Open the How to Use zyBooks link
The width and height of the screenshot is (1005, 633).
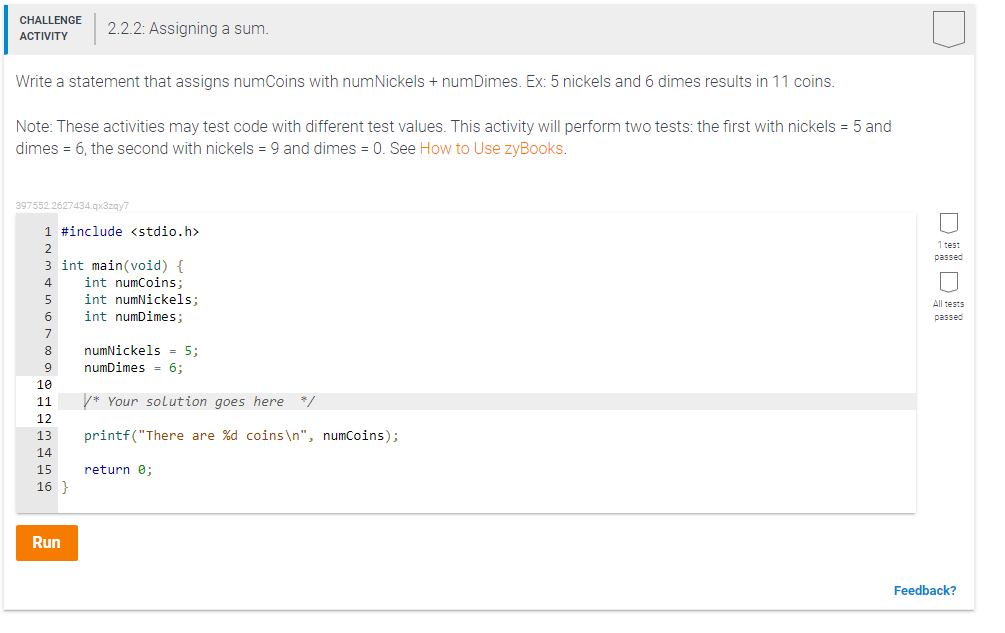click(491, 149)
